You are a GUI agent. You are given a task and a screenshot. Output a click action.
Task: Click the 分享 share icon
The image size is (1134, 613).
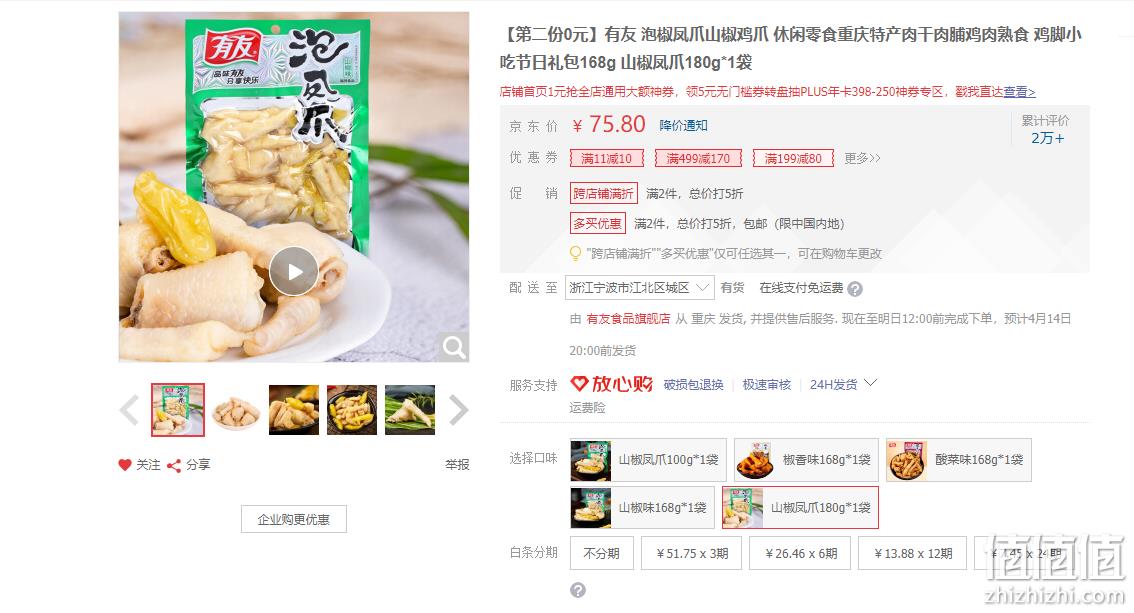(x=174, y=466)
